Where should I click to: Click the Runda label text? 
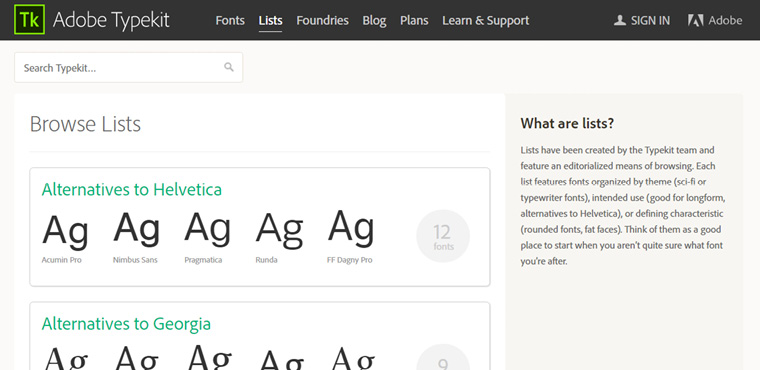coord(267,260)
